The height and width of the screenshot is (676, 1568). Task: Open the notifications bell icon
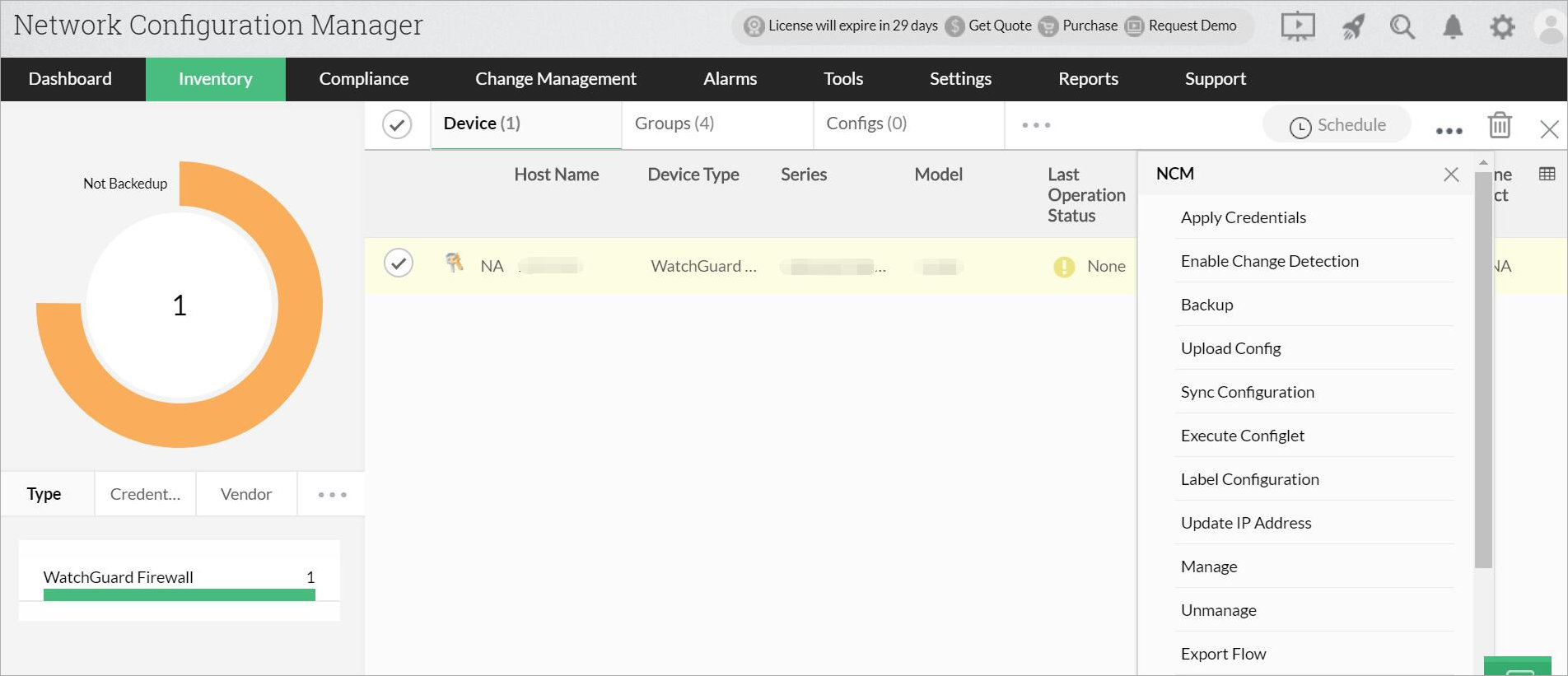click(1453, 27)
